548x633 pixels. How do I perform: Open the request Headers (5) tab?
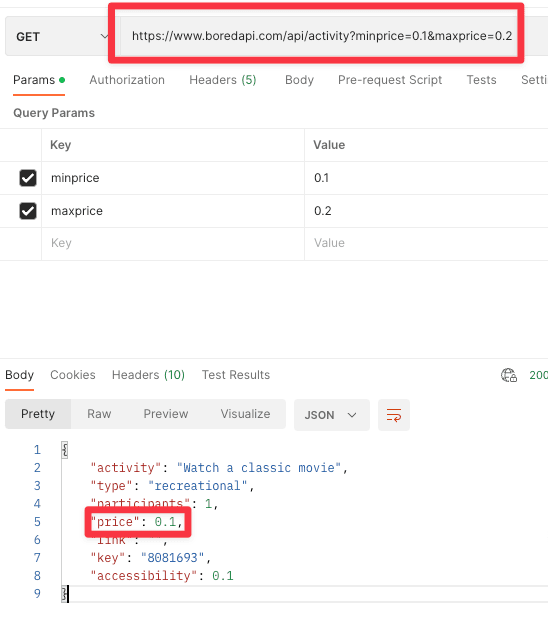(x=223, y=80)
